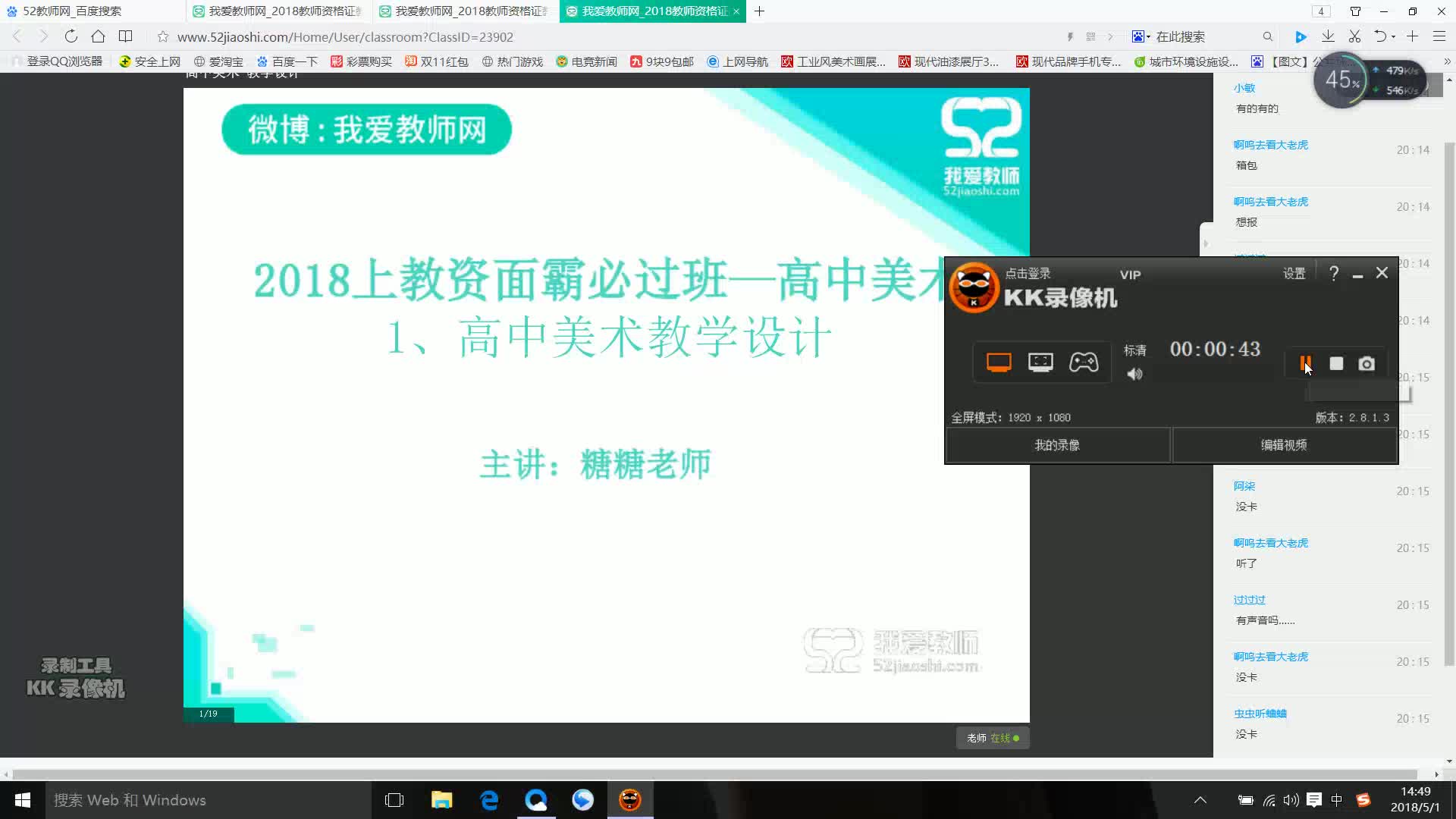The height and width of the screenshot is (819, 1456).
Task: Select the game controller input icon
Action: point(1084,362)
